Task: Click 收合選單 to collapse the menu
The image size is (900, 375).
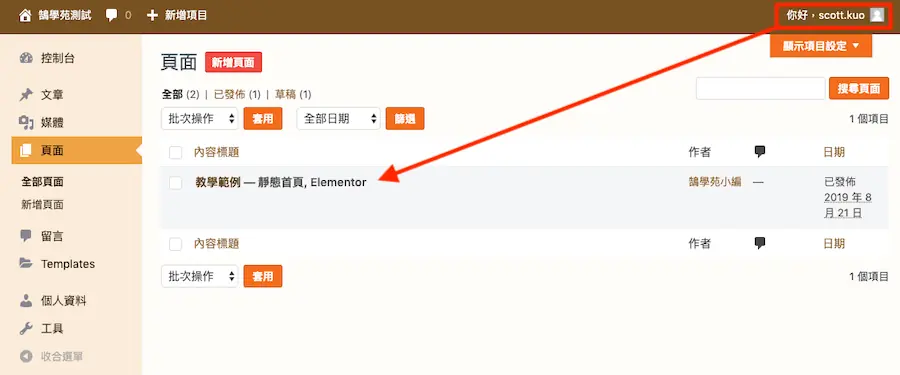Action: pyautogui.click(x=62, y=357)
